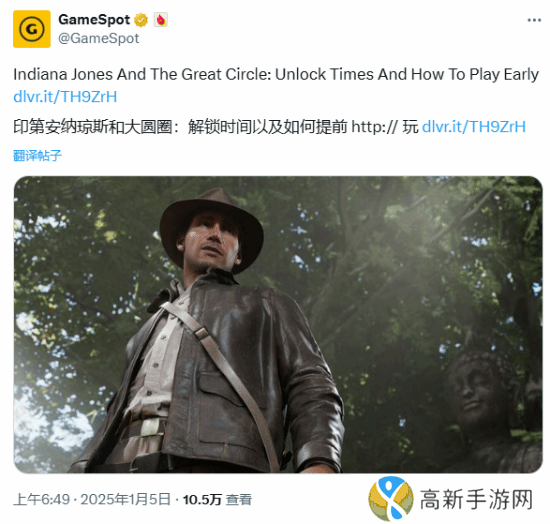Open the Indiana Jones image thumbnail

pyautogui.click(x=278, y=324)
